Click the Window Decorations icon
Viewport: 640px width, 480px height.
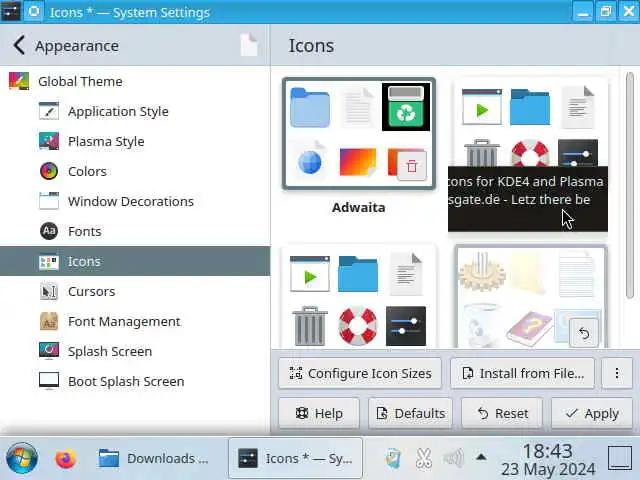point(49,201)
